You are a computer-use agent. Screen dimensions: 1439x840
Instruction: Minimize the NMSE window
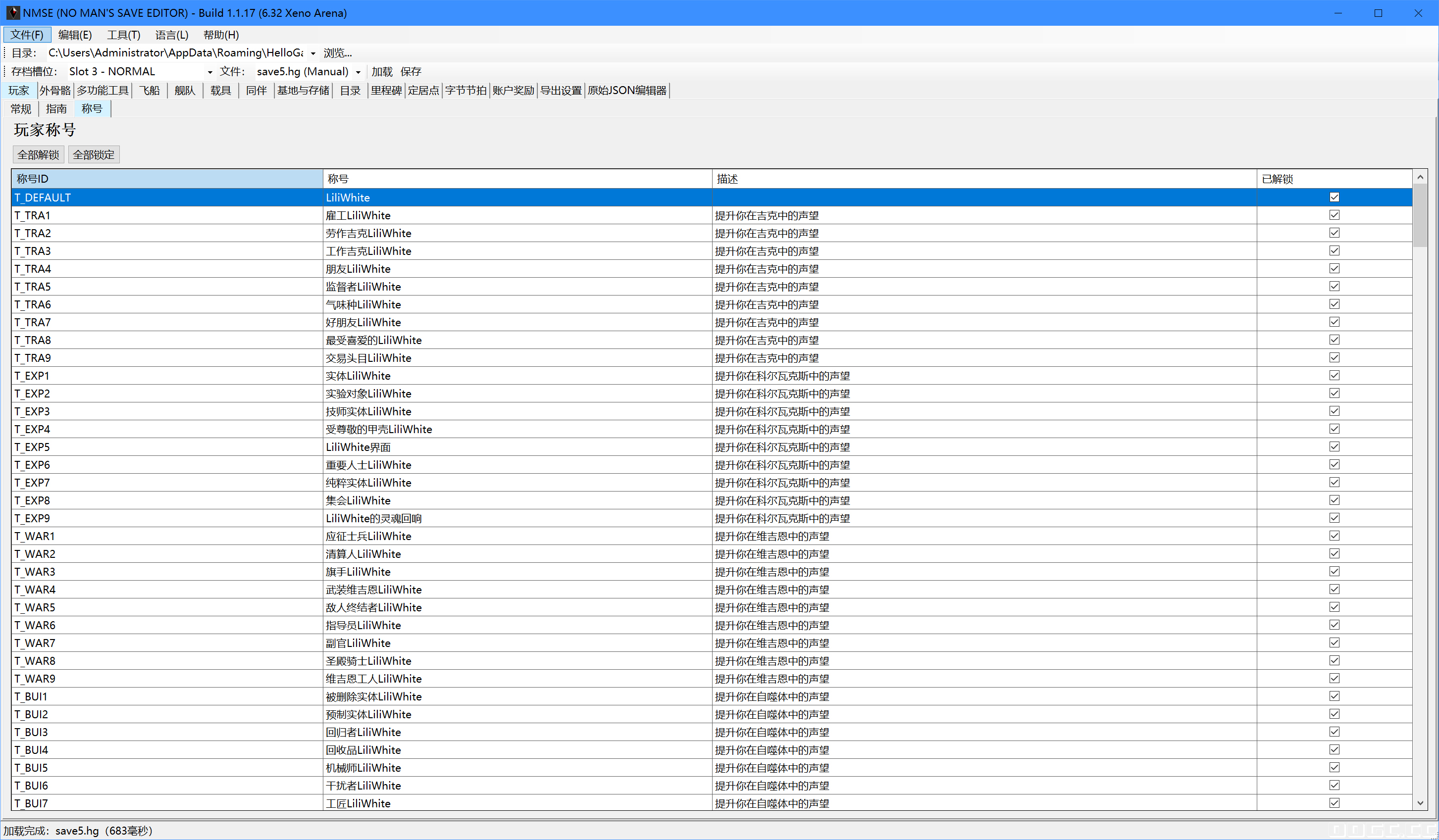click(1338, 12)
